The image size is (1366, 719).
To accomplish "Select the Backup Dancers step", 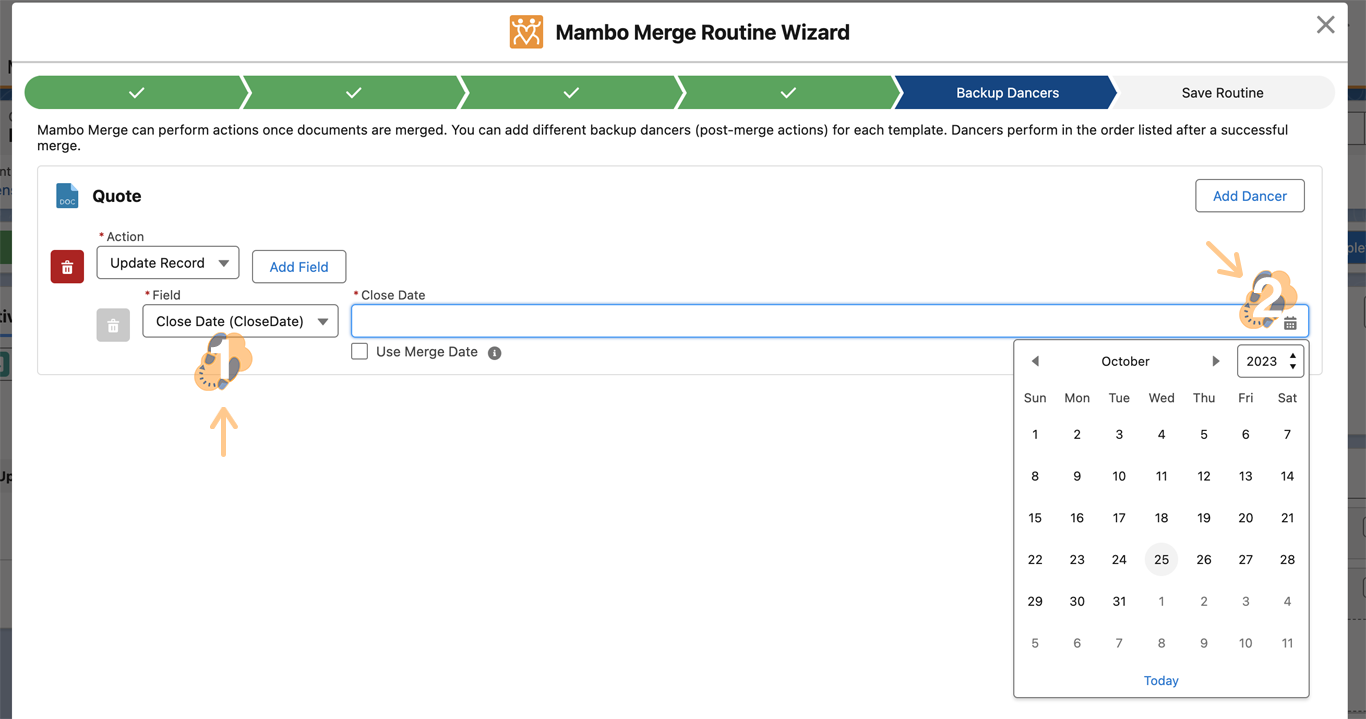I will (1006, 93).
